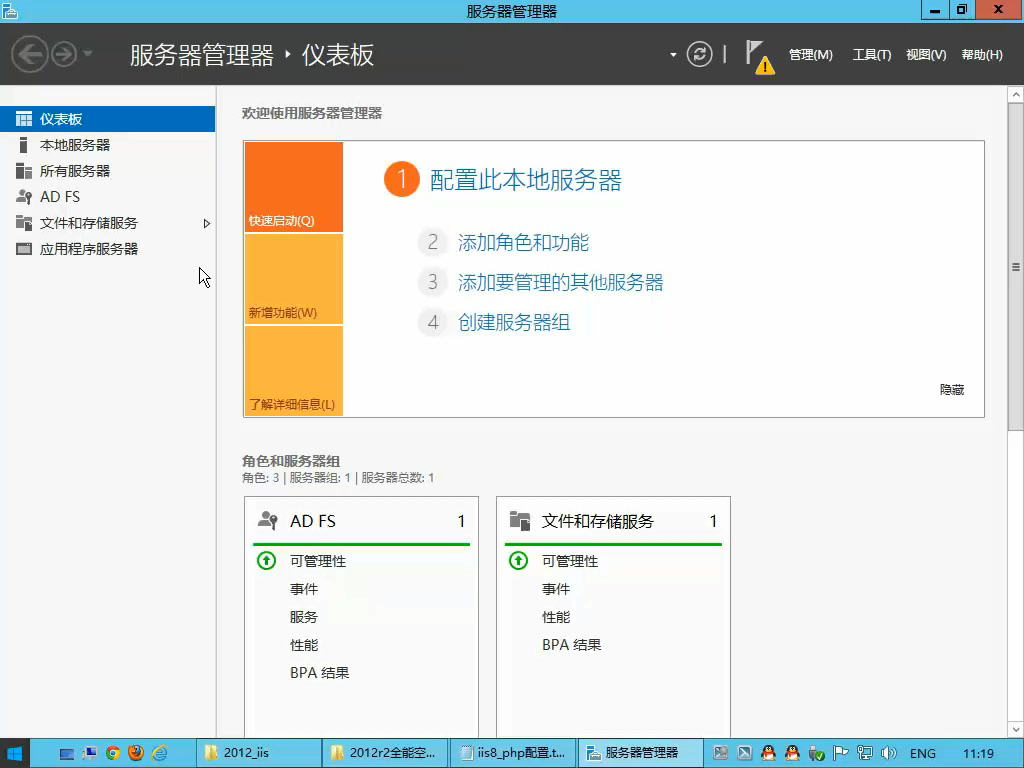The image size is (1024, 768).
Task: Expand the 文件和存储服务 sidebar arrow
Action: click(207, 223)
